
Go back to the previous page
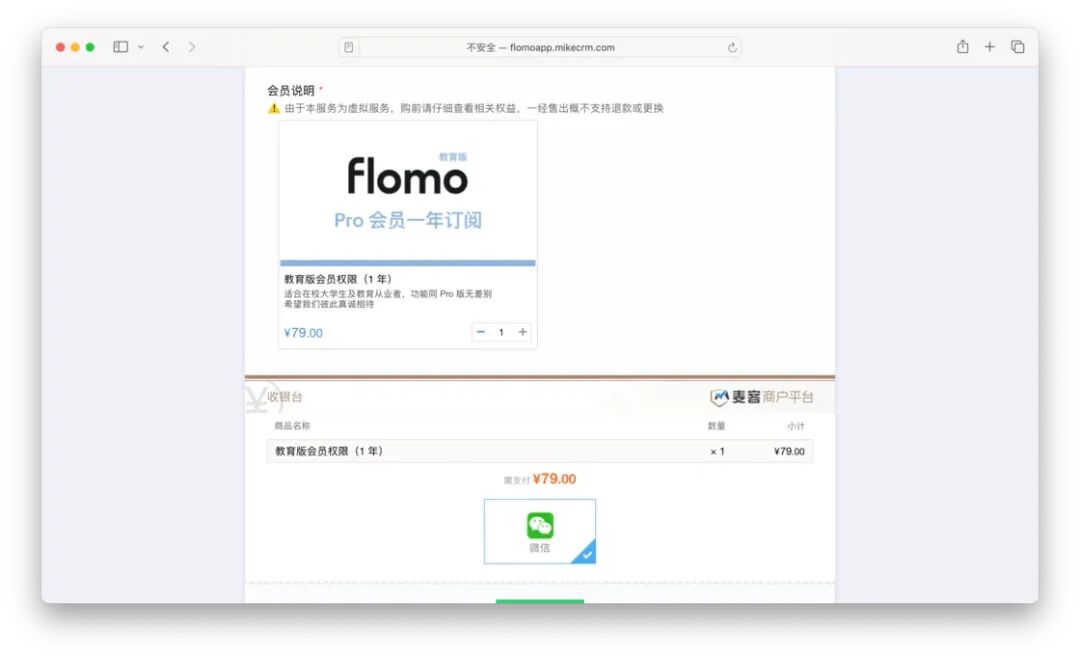coord(166,47)
